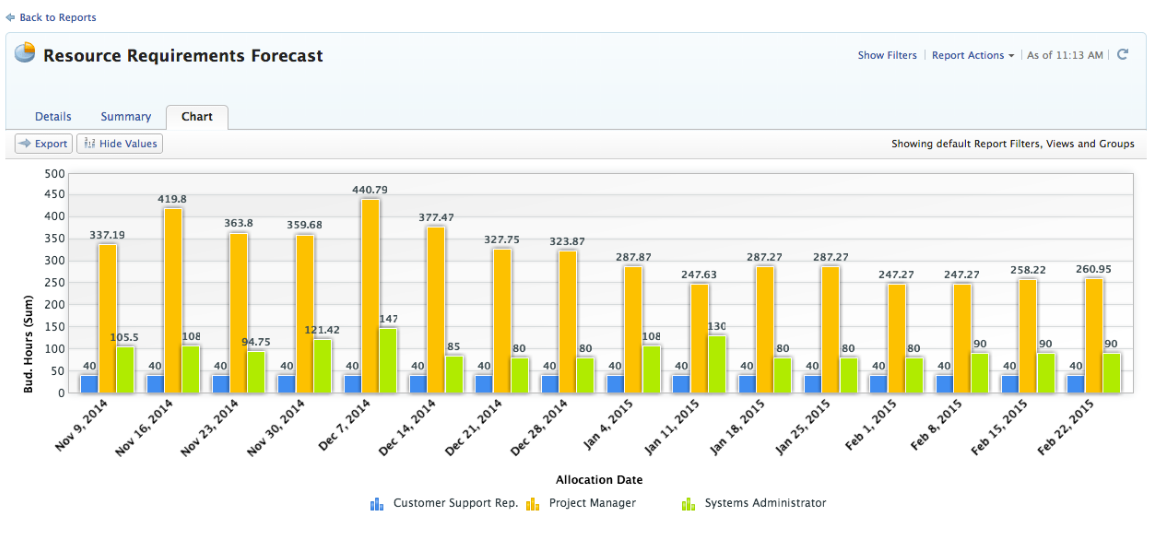The image size is (1155, 554).
Task: Switch to the Summary tab
Action: pyautogui.click(x=126, y=117)
